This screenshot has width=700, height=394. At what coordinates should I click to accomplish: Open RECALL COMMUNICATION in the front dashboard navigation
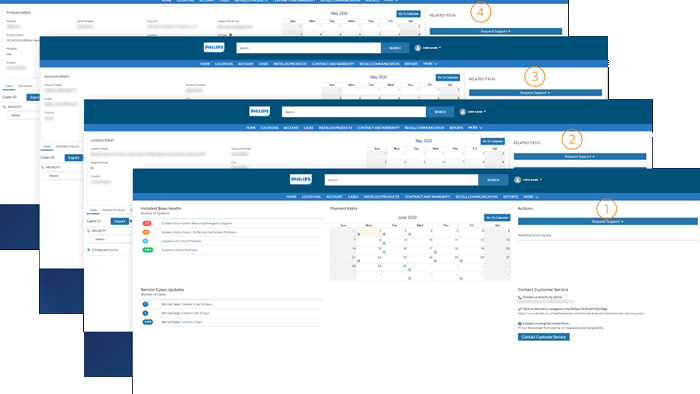pos(476,196)
